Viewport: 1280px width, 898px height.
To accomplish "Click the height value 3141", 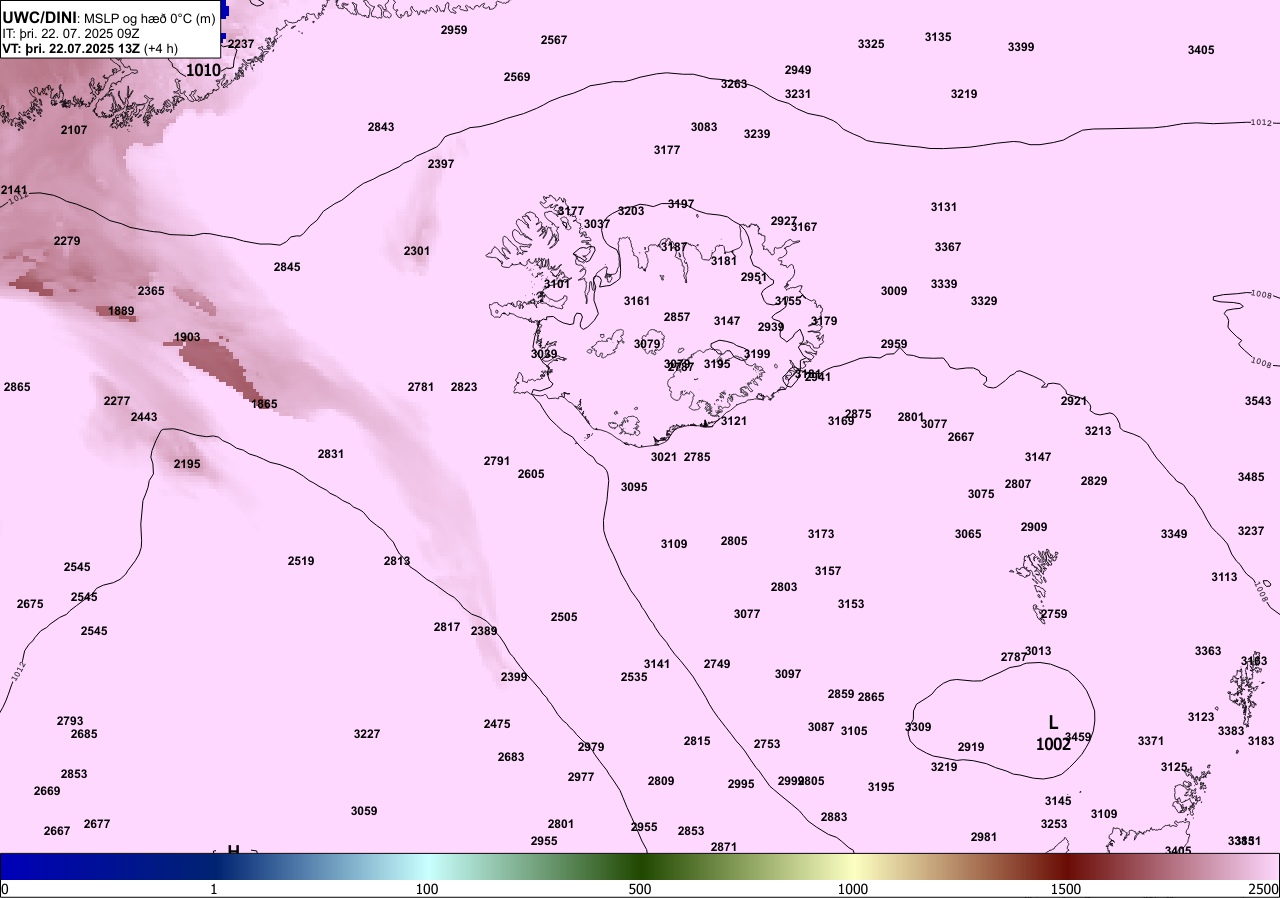I will [x=657, y=664].
